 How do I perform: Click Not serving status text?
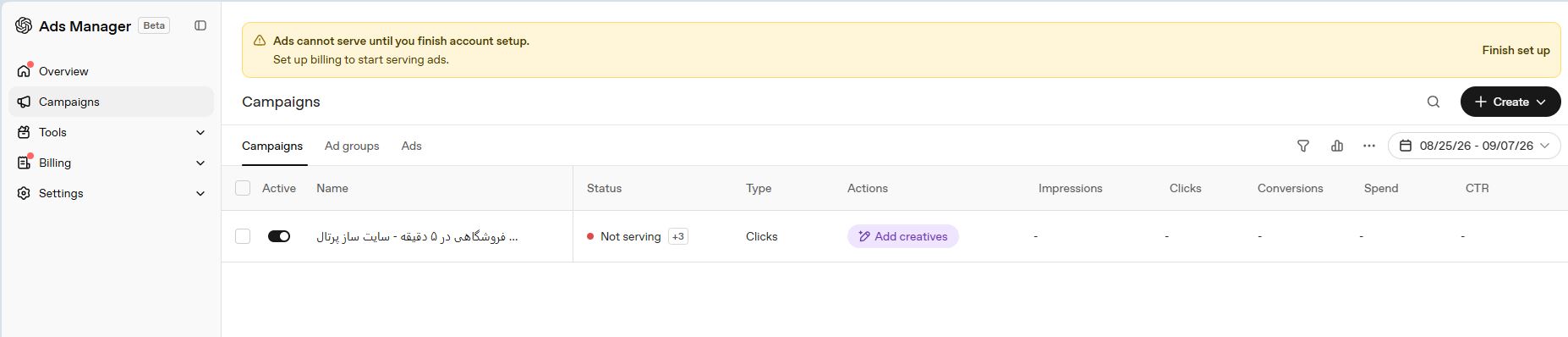[630, 236]
